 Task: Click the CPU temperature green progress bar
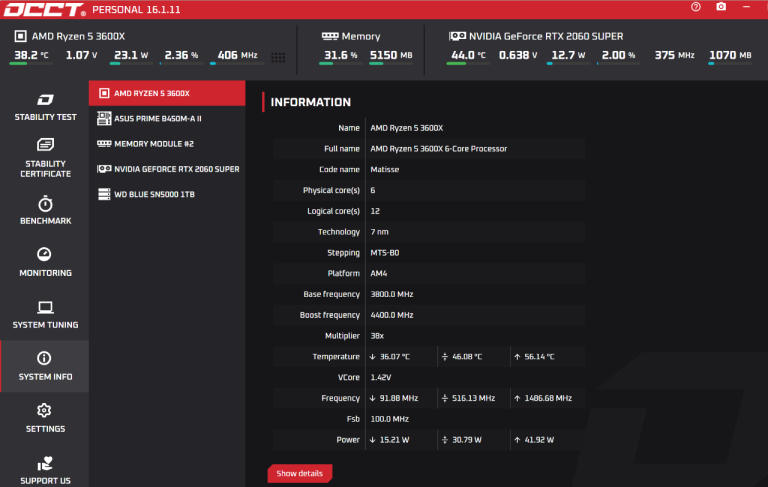click(31, 64)
